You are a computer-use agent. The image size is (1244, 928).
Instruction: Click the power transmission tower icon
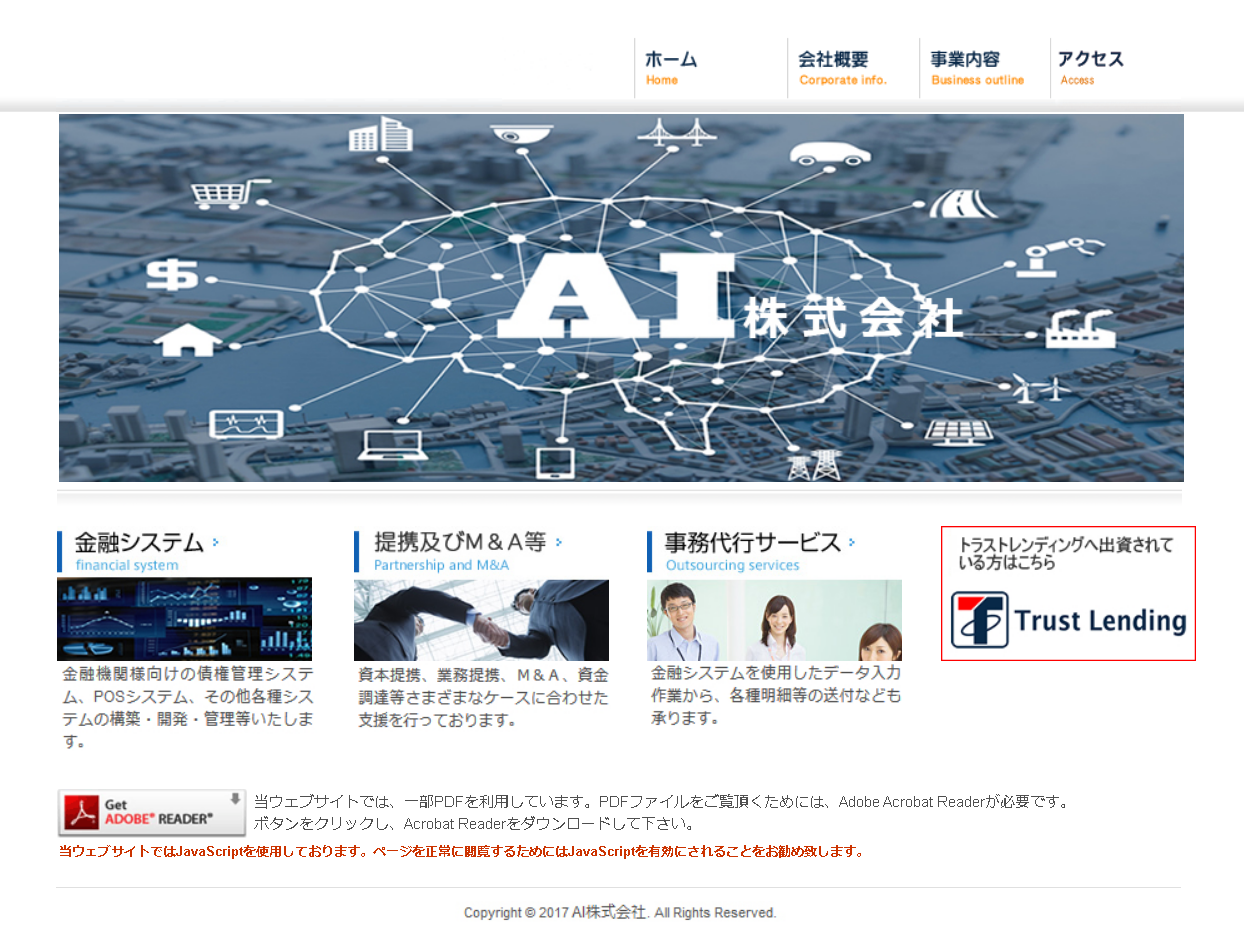click(x=814, y=465)
